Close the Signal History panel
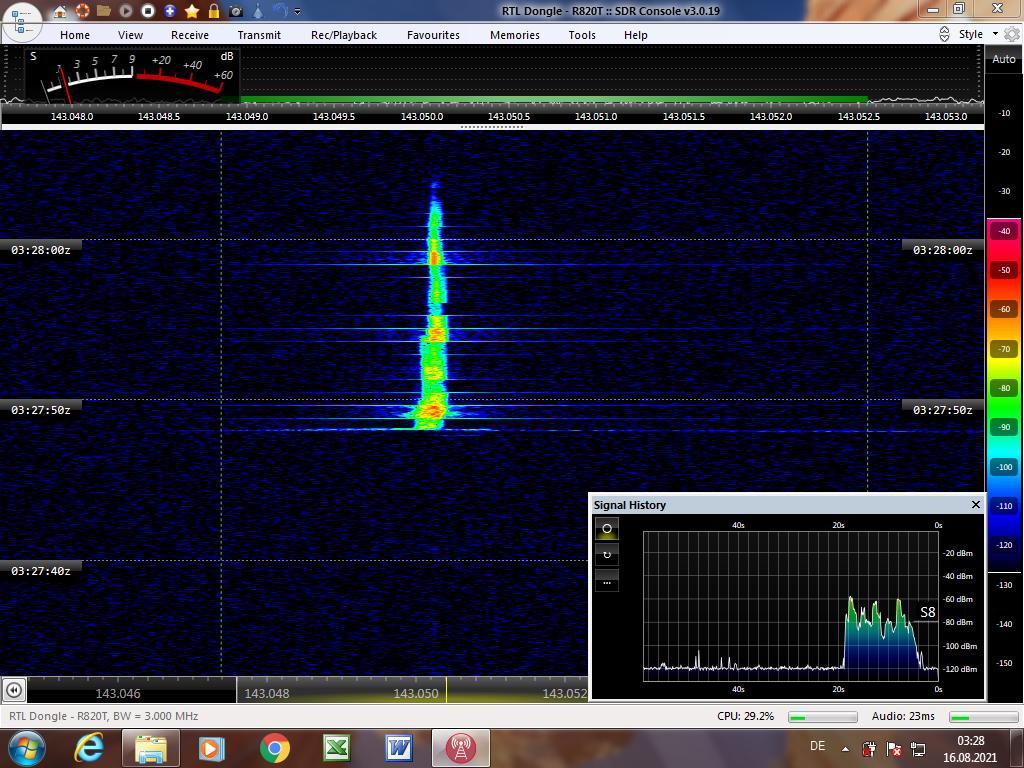 (x=976, y=505)
